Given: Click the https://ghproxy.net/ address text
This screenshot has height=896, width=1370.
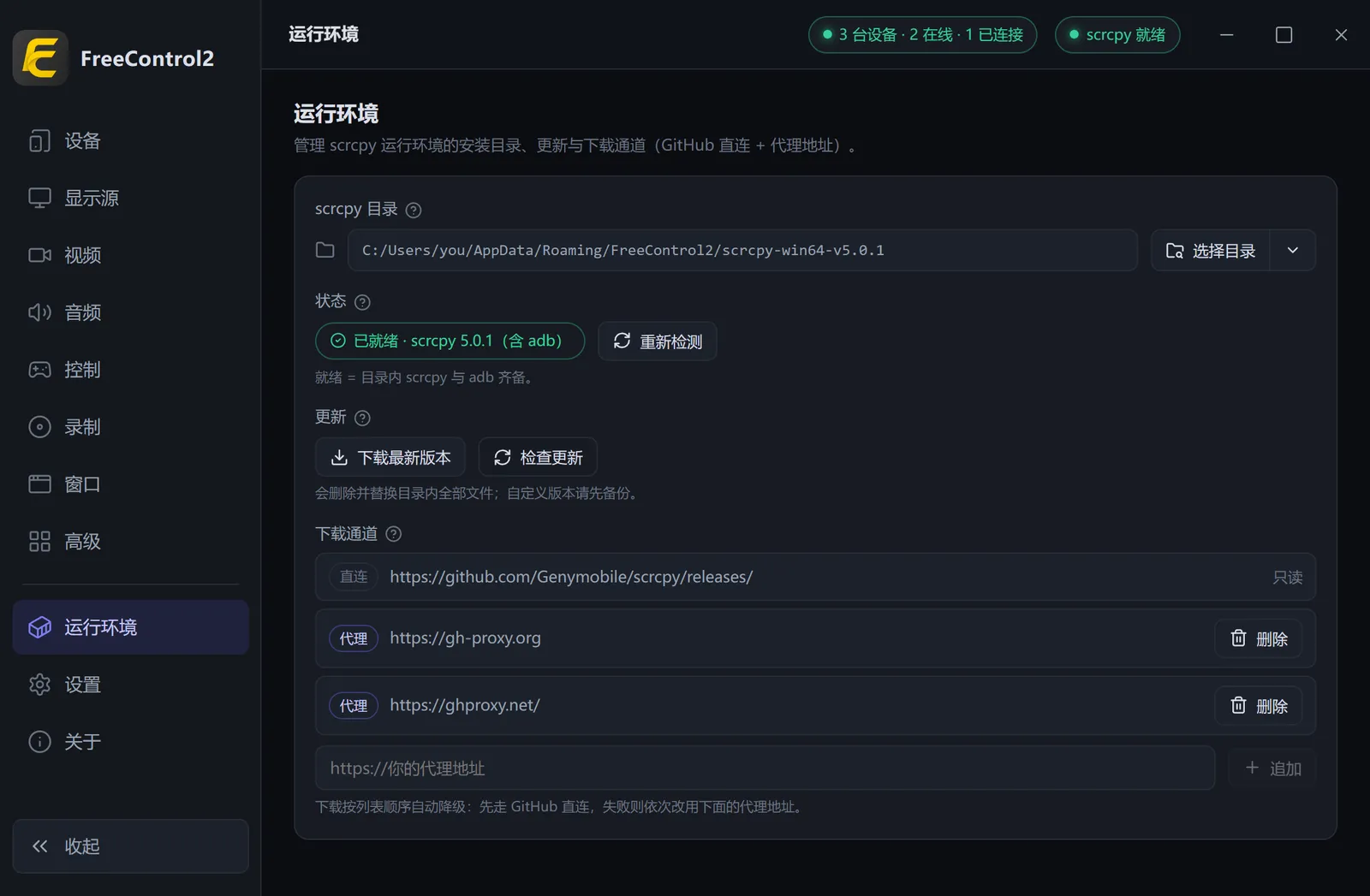Looking at the screenshot, I should tap(465, 706).
